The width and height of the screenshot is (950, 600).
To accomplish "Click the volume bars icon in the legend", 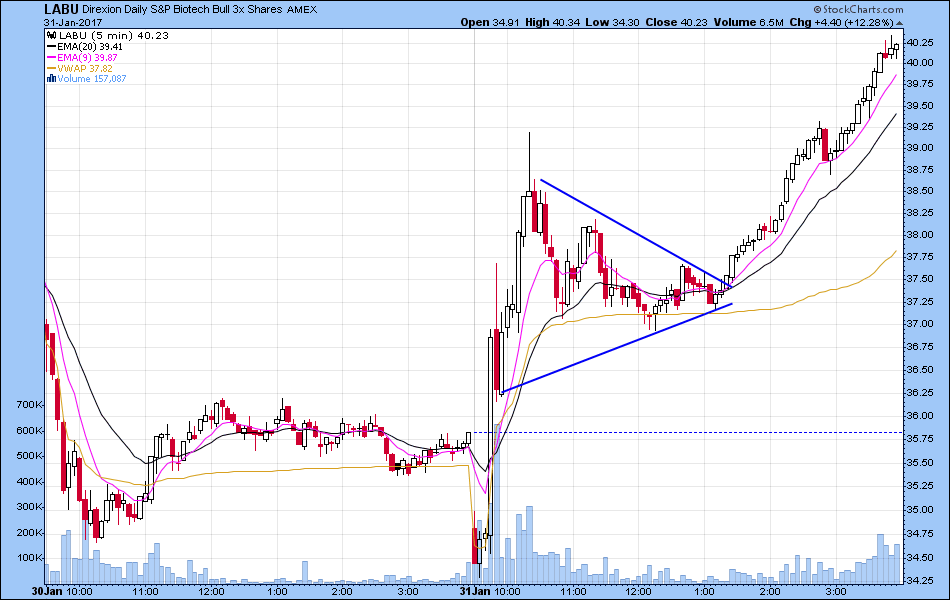I will (51, 79).
